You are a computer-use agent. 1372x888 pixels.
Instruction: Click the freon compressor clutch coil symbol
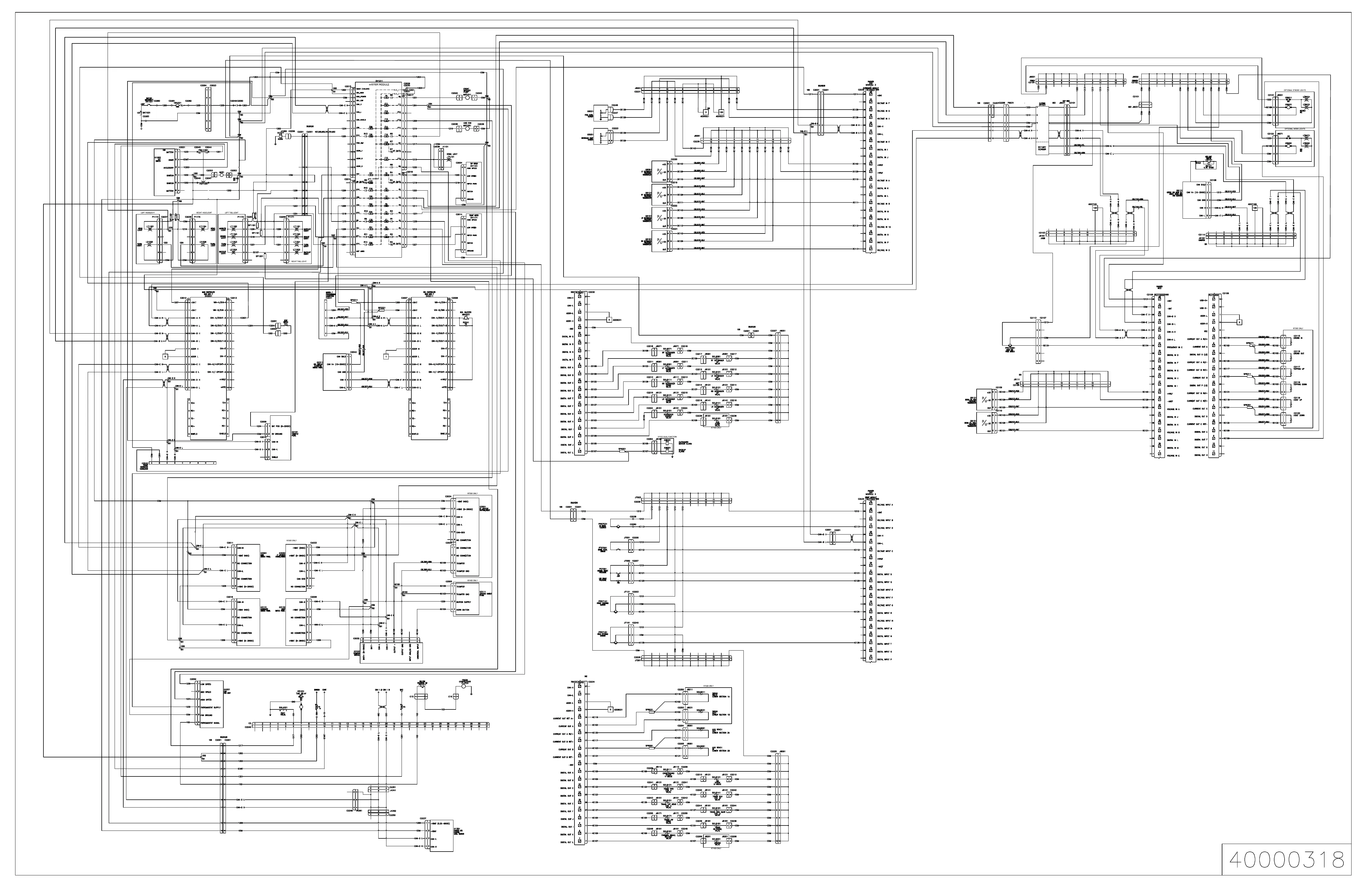click(x=463, y=686)
